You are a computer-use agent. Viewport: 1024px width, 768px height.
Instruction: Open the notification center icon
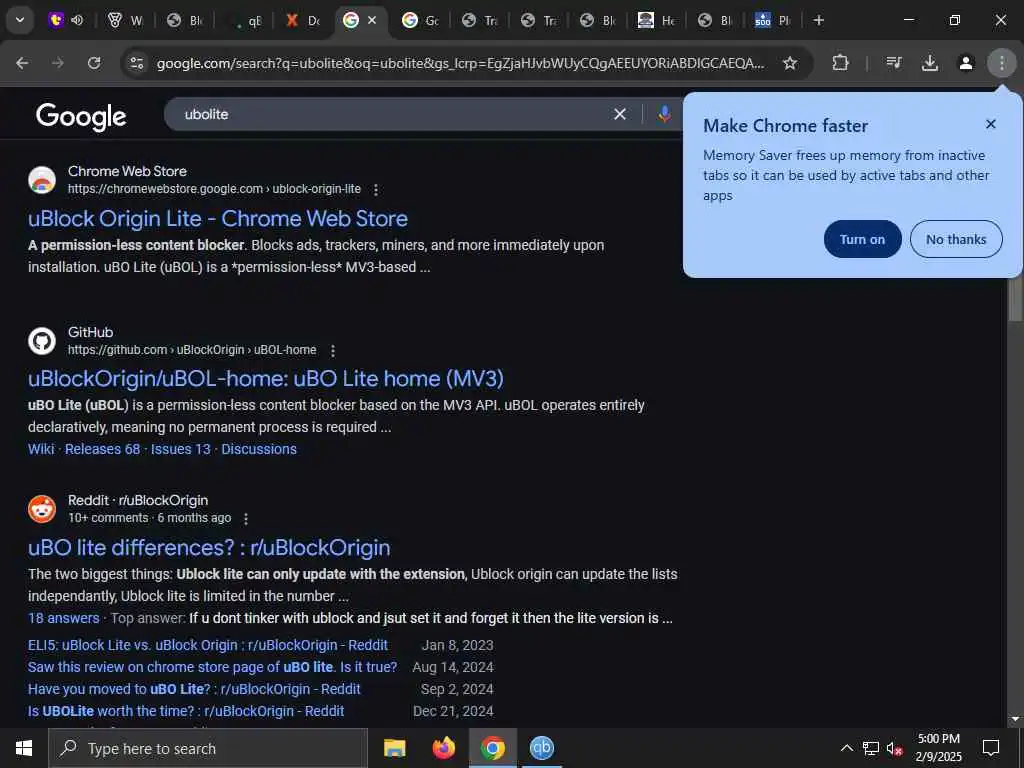coord(991,748)
